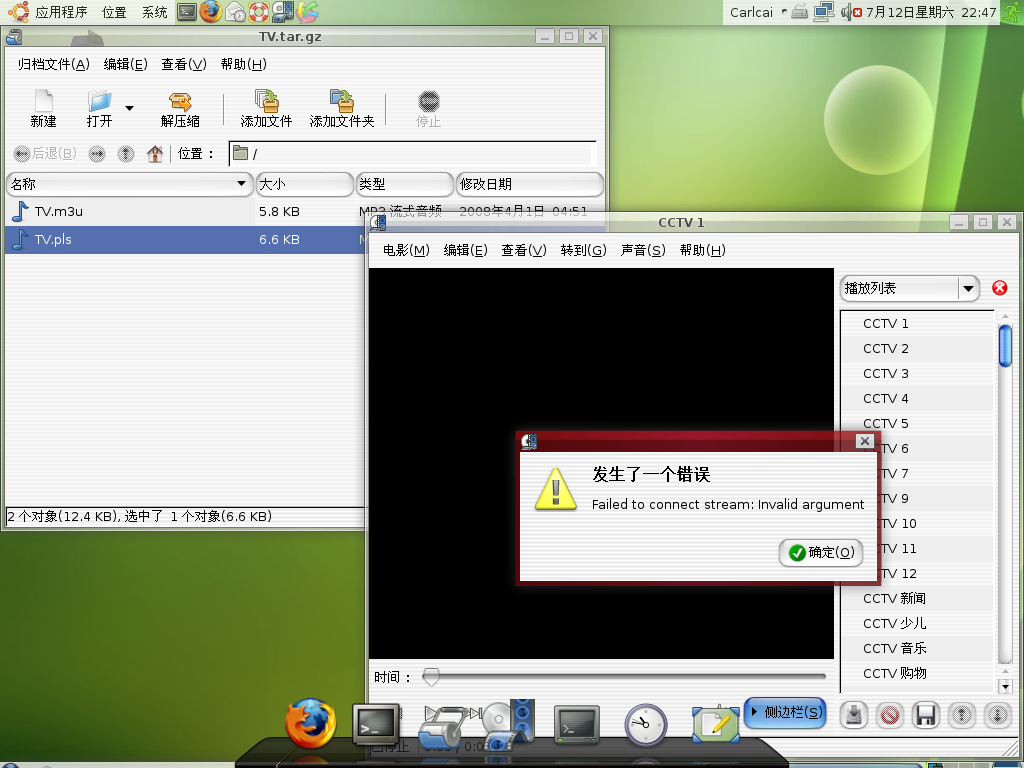Open player's 查看(V) menu
Viewport: 1024px width, 768px height.
[524, 250]
